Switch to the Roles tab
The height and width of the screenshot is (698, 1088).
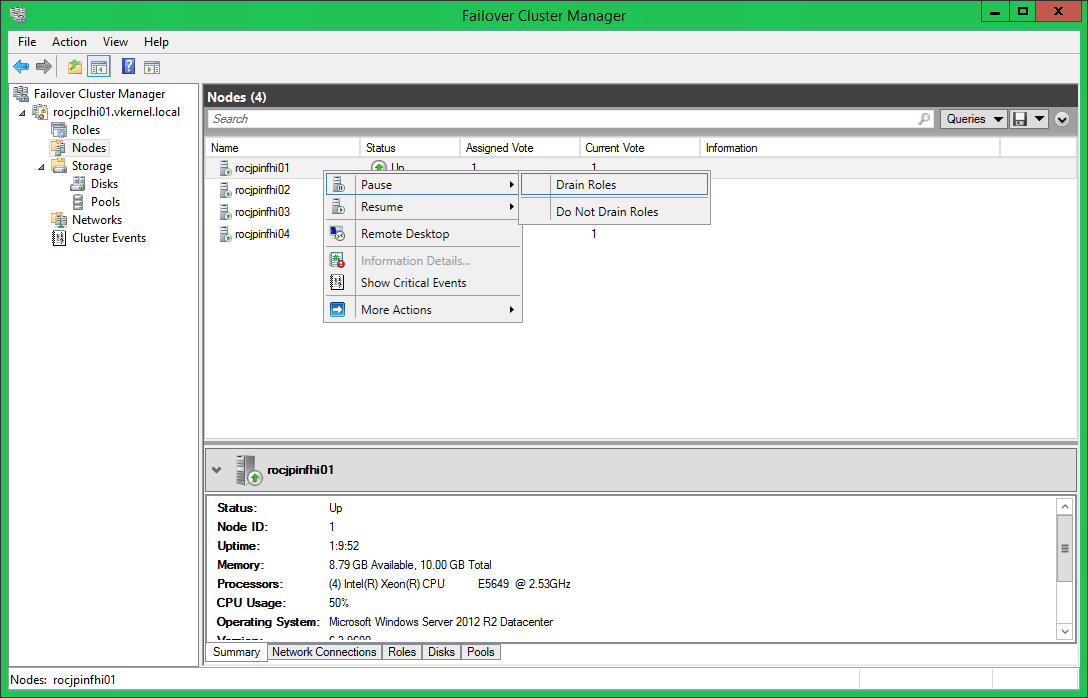[402, 652]
